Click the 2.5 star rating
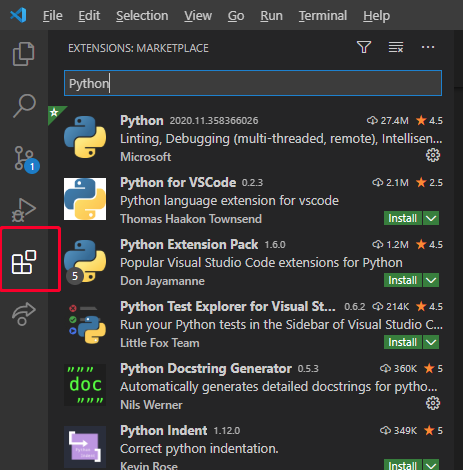Screen dimensions: 463x470 (429, 182)
